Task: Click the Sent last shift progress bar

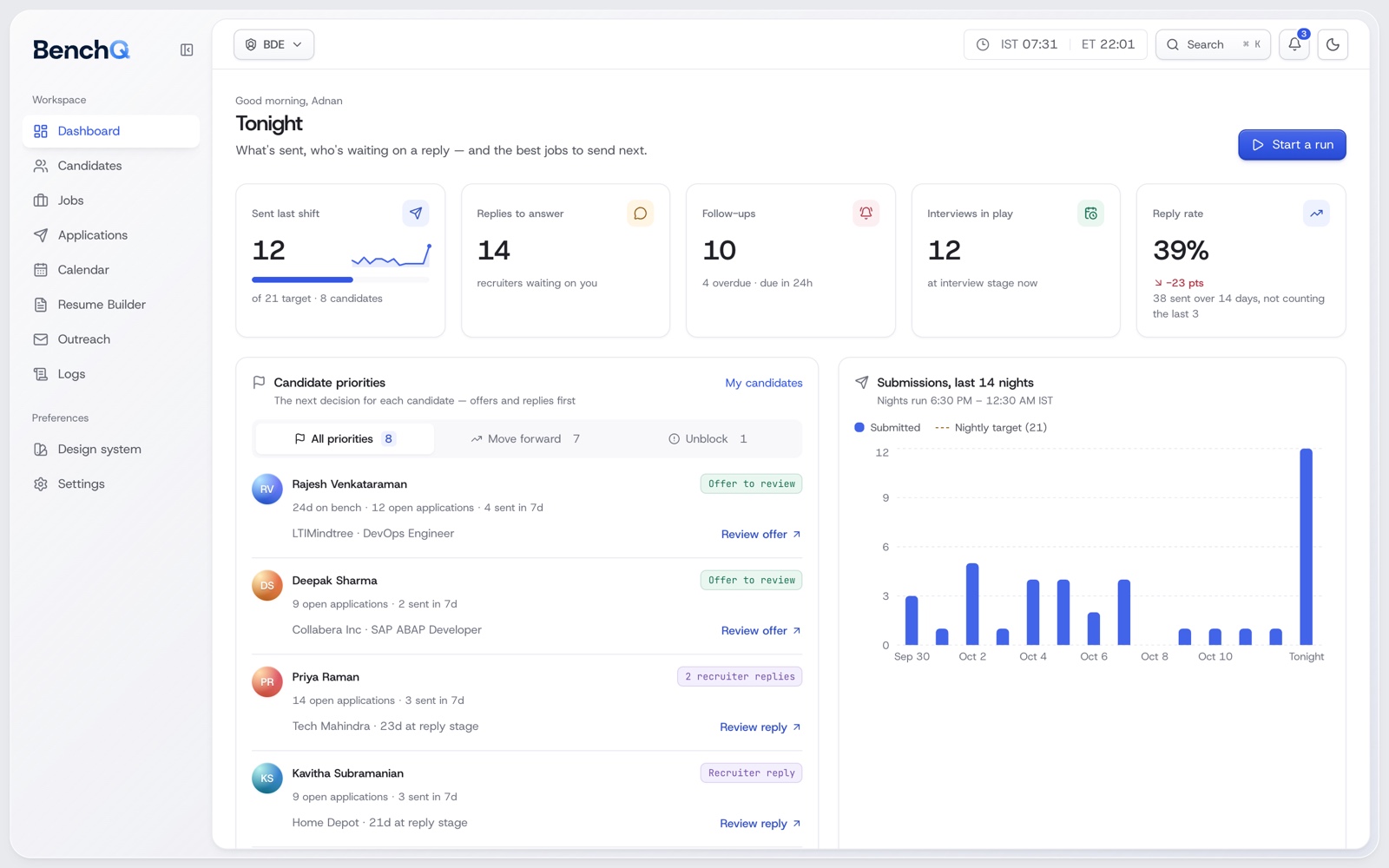Action: coord(340,279)
